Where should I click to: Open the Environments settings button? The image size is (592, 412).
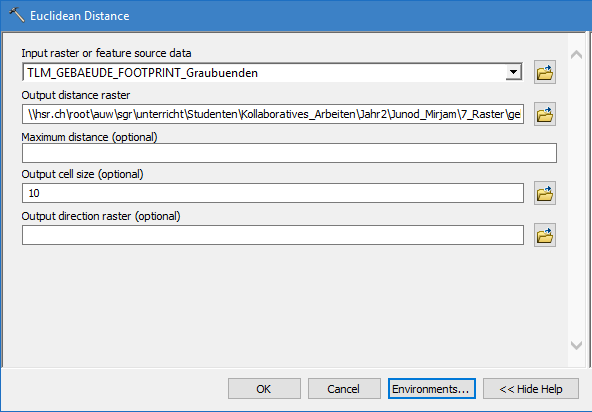pyautogui.click(x=432, y=389)
